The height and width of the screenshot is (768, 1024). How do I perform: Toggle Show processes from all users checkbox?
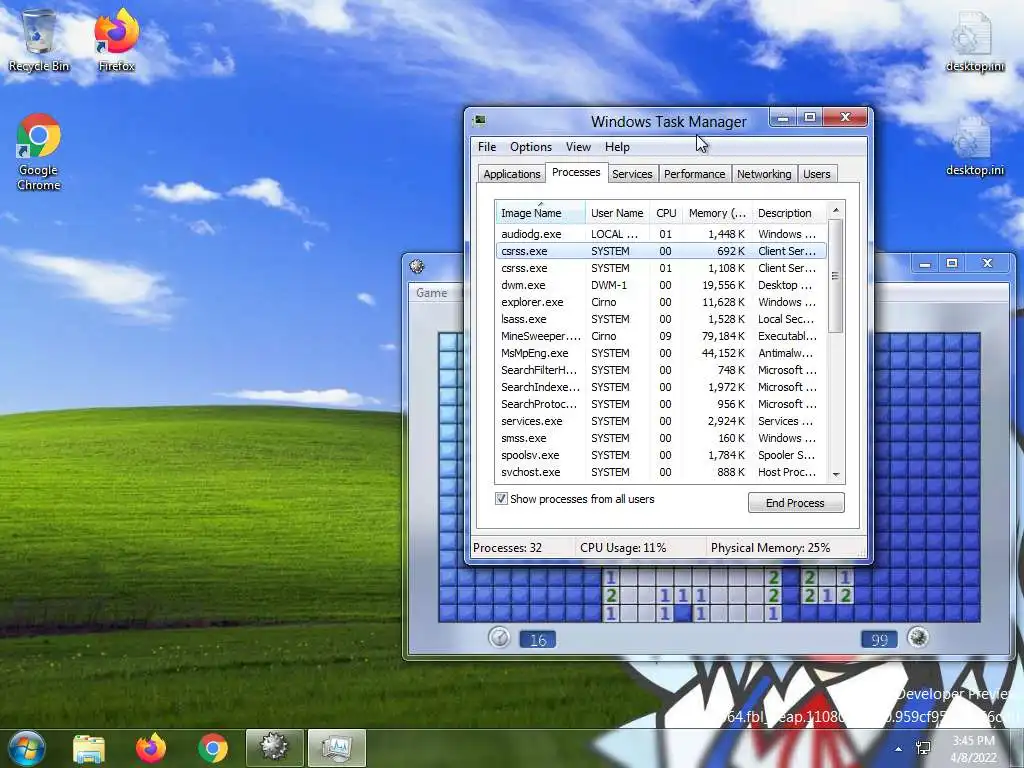(x=501, y=499)
